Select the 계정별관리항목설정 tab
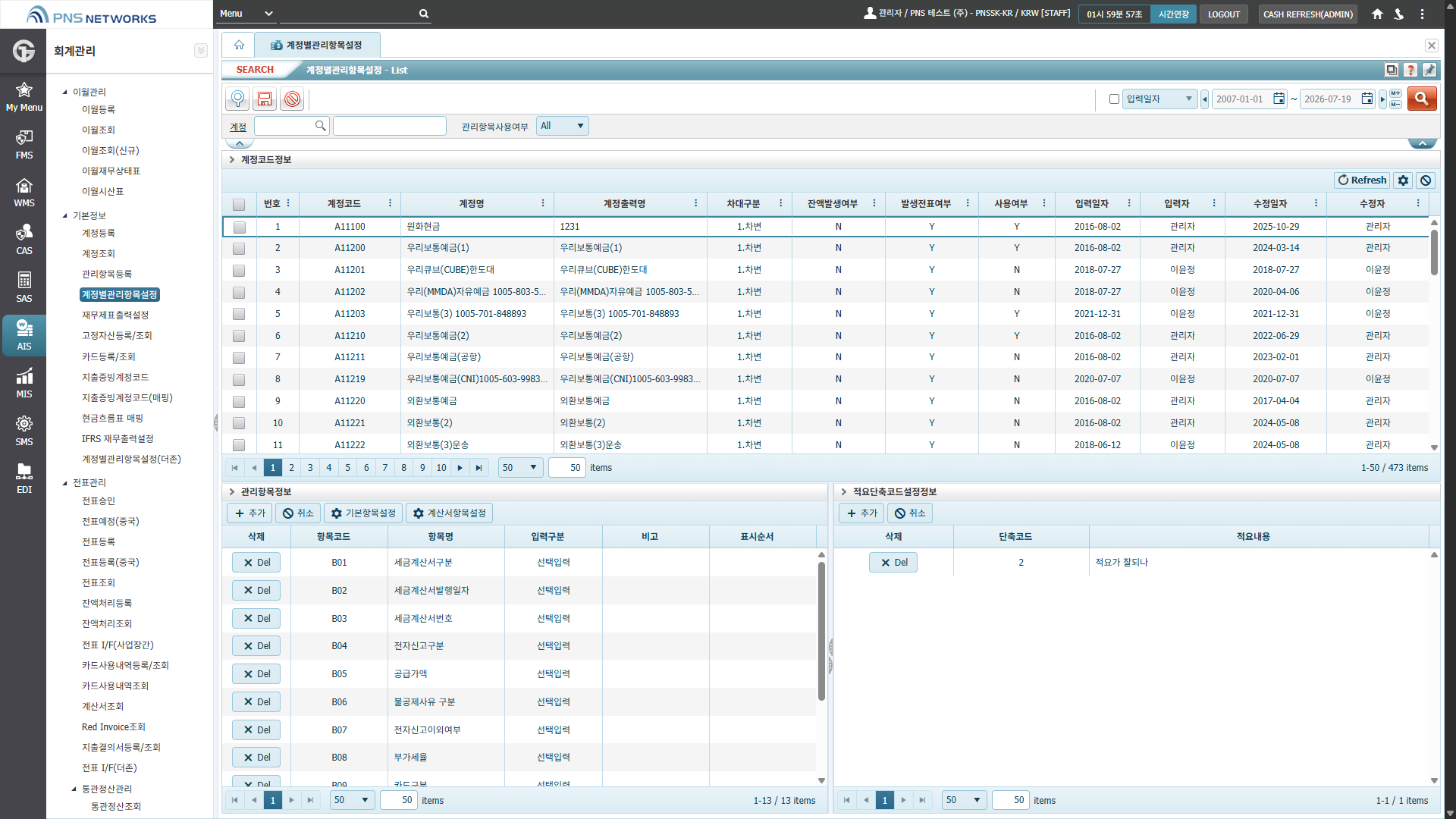1456x819 pixels. point(317,45)
